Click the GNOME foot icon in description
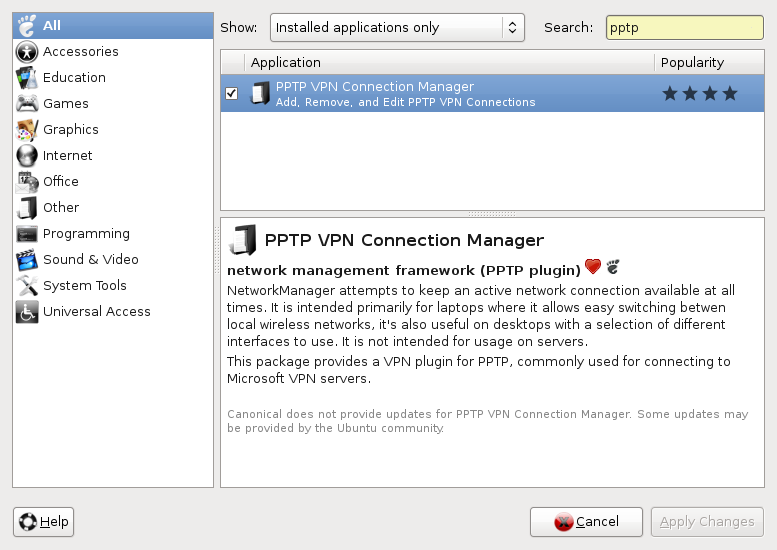The image size is (777, 550). 613,267
